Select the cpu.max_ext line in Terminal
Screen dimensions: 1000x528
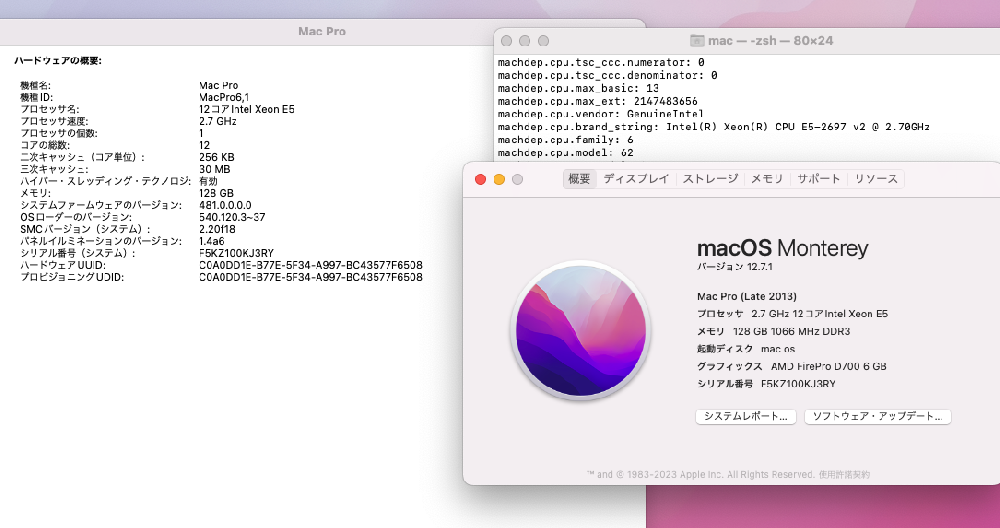point(598,101)
